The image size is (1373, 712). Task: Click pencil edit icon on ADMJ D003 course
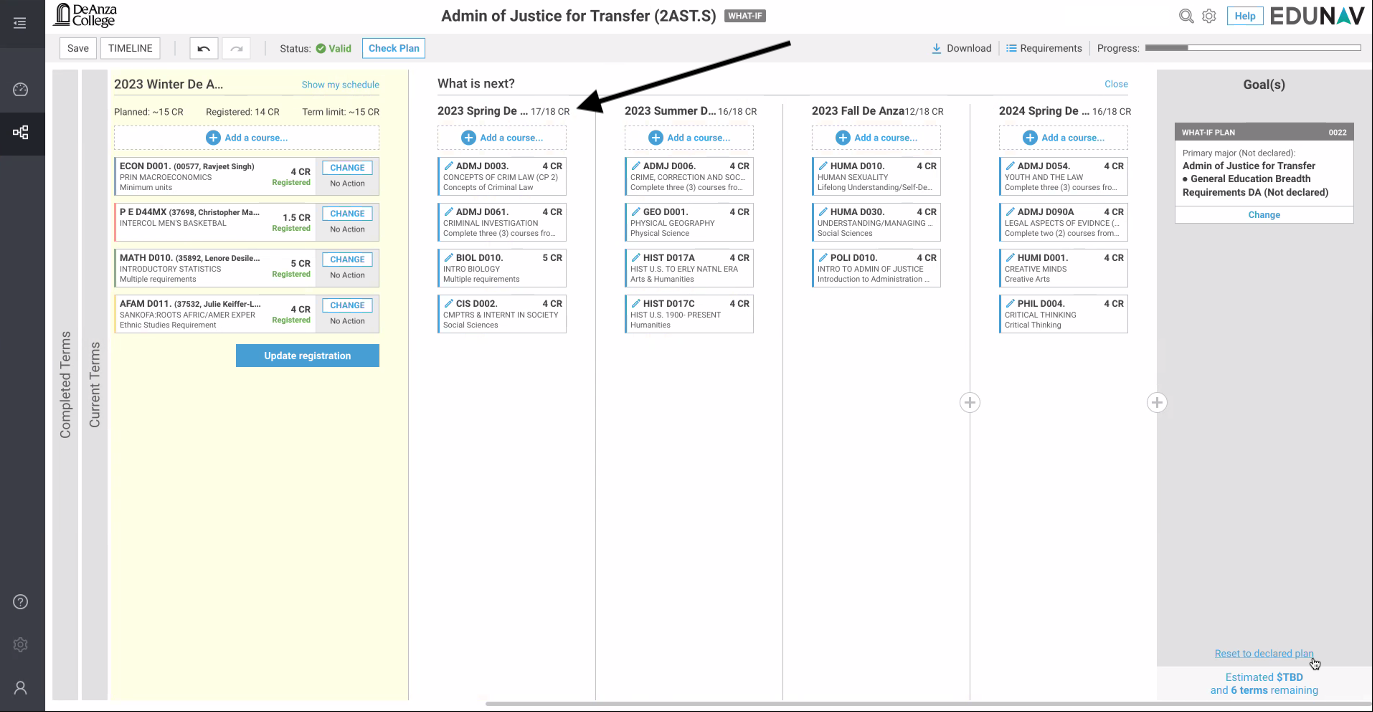(x=449, y=166)
